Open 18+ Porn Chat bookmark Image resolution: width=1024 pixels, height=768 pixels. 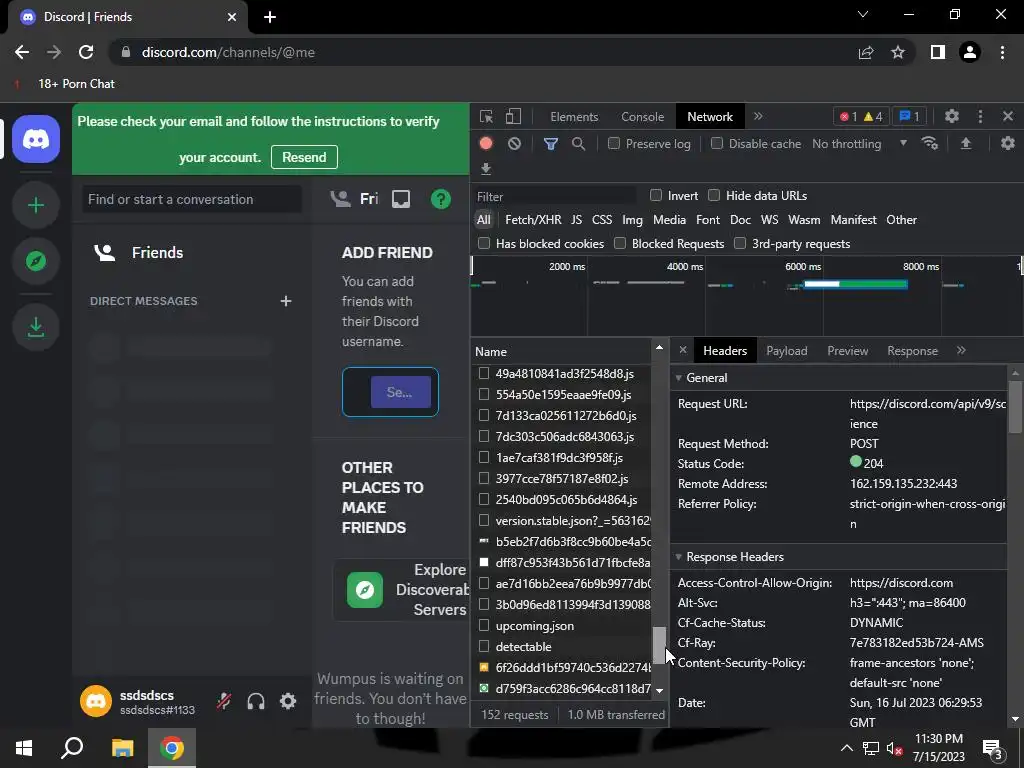pyautogui.click(x=65, y=84)
